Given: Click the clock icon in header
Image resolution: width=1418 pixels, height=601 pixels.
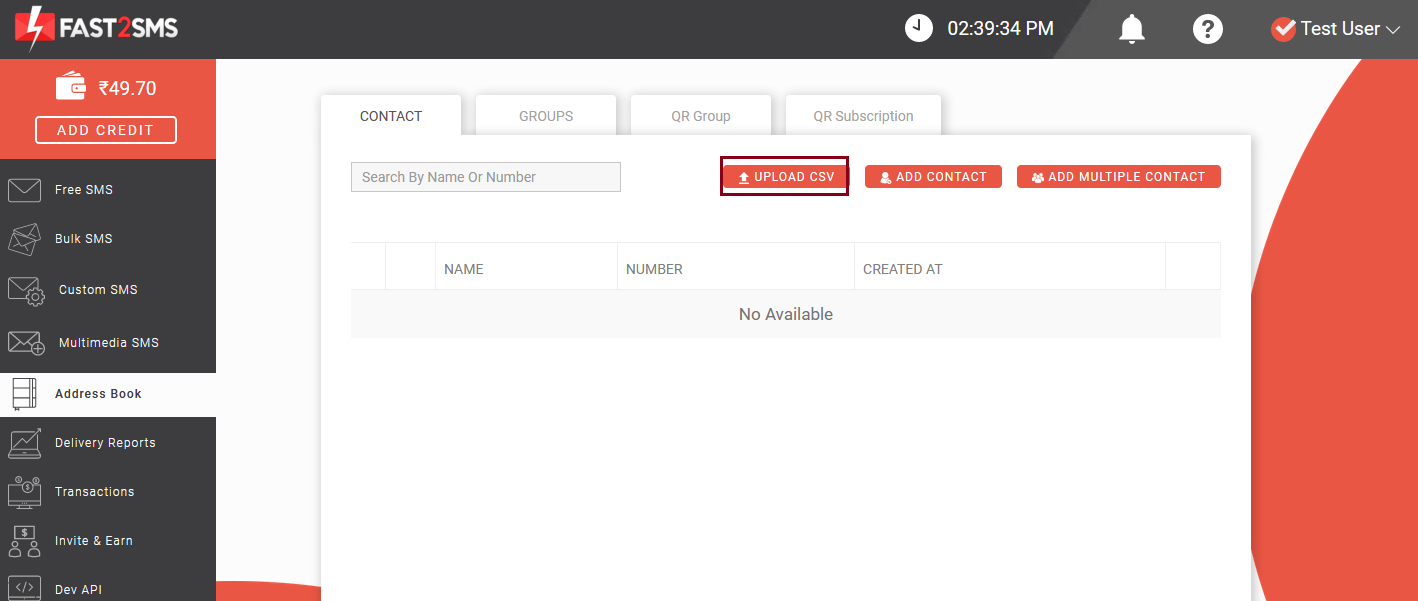Looking at the screenshot, I should (x=919, y=28).
